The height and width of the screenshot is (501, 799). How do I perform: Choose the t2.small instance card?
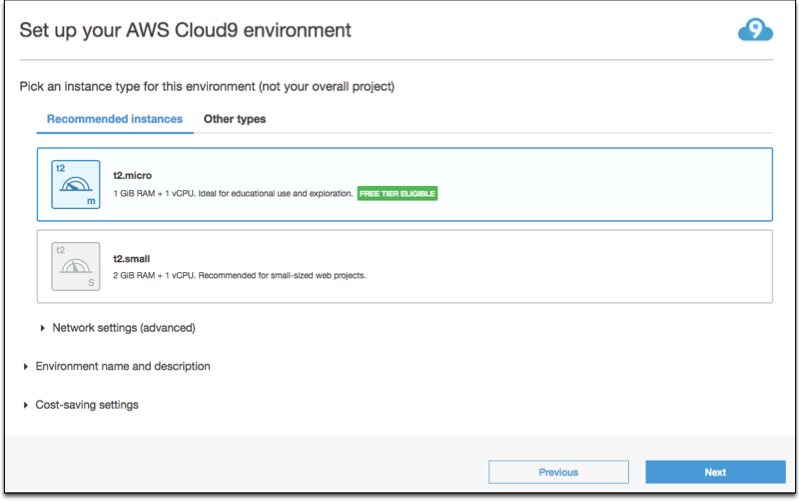coord(405,267)
